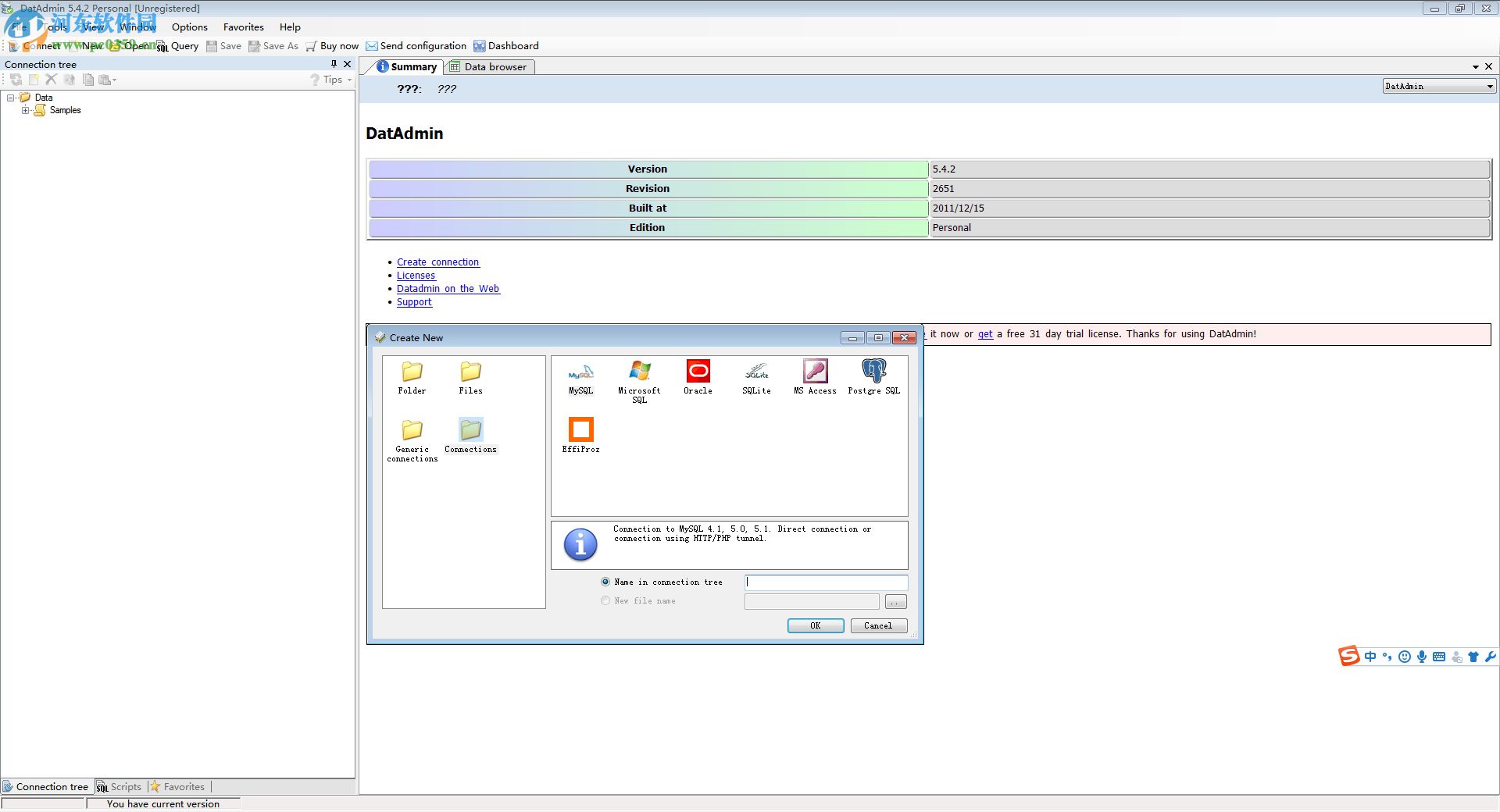Screen dimensions: 1500x812
Task: Select the MS Access connection icon
Action: coord(815,377)
